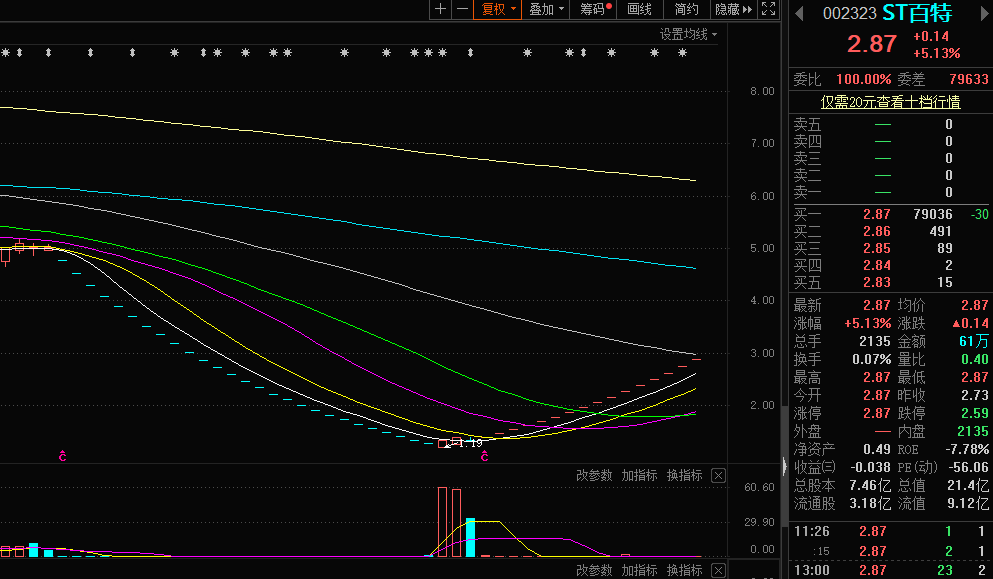The height and width of the screenshot is (579, 993).
Task: Toggle the 筹码 chip distribution view
Action: pos(595,9)
